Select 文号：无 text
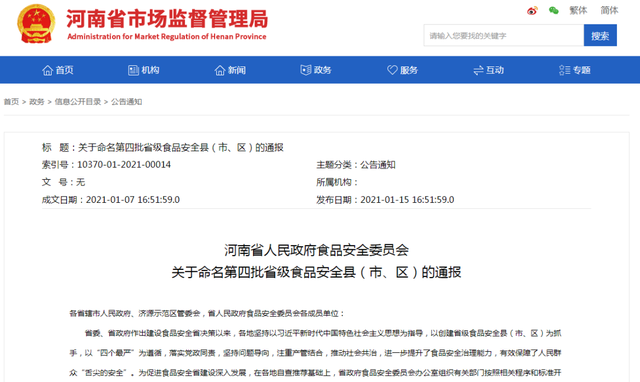The height and width of the screenshot is (382, 640). 63,182
